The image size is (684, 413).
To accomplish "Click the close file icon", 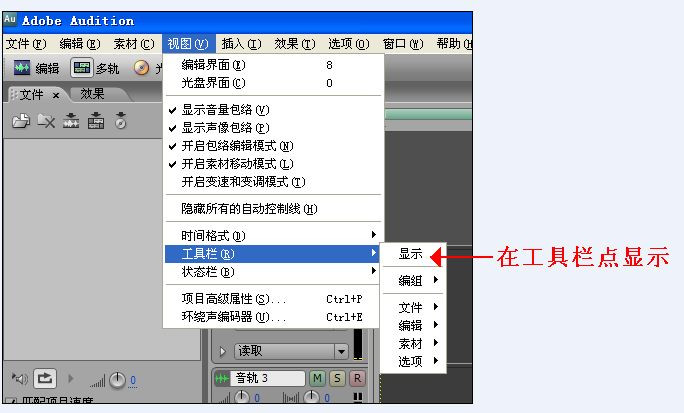I will click(46, 121).
